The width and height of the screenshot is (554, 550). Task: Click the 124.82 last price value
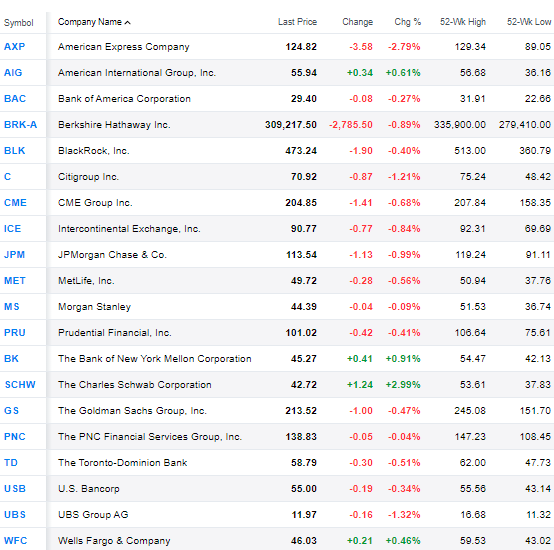click(x=301, y=47)
